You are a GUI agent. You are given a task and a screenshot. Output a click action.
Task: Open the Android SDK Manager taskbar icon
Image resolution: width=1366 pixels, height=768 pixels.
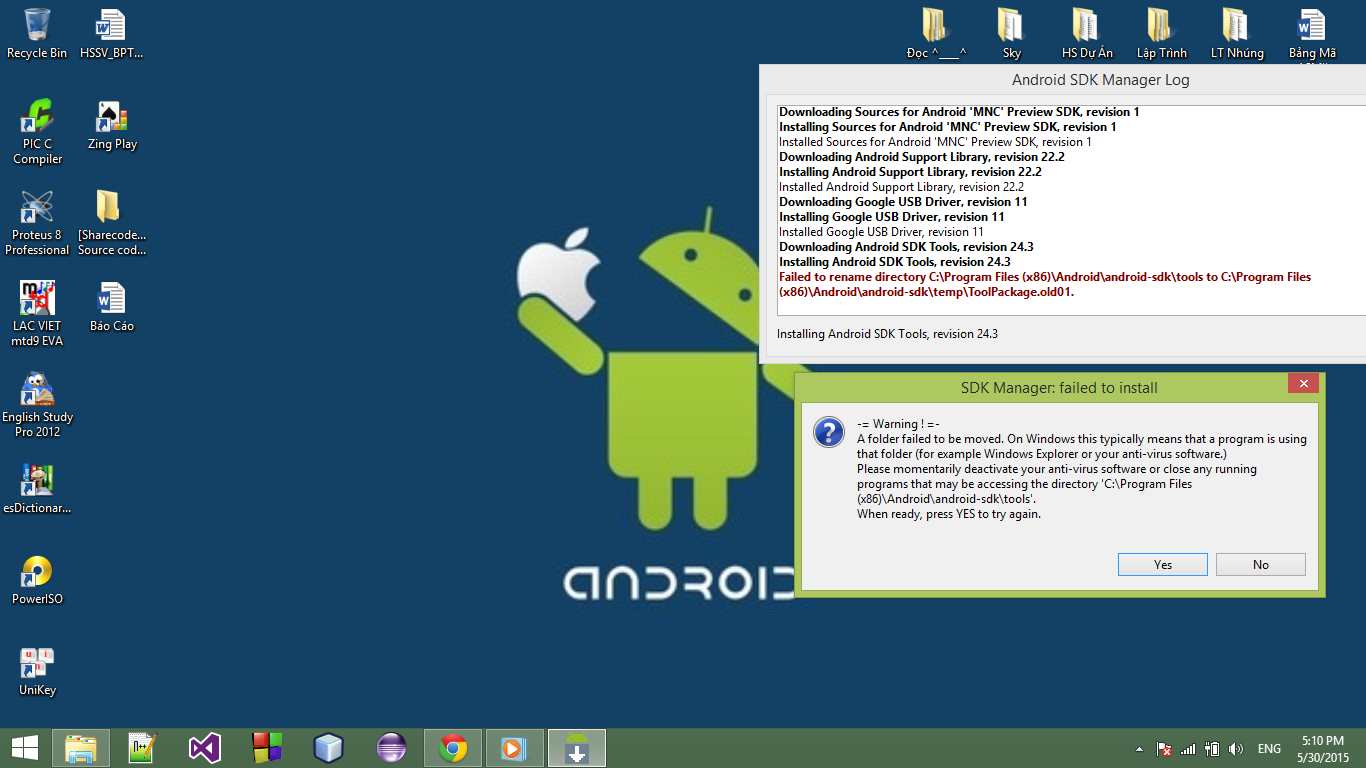click(576, 748)
